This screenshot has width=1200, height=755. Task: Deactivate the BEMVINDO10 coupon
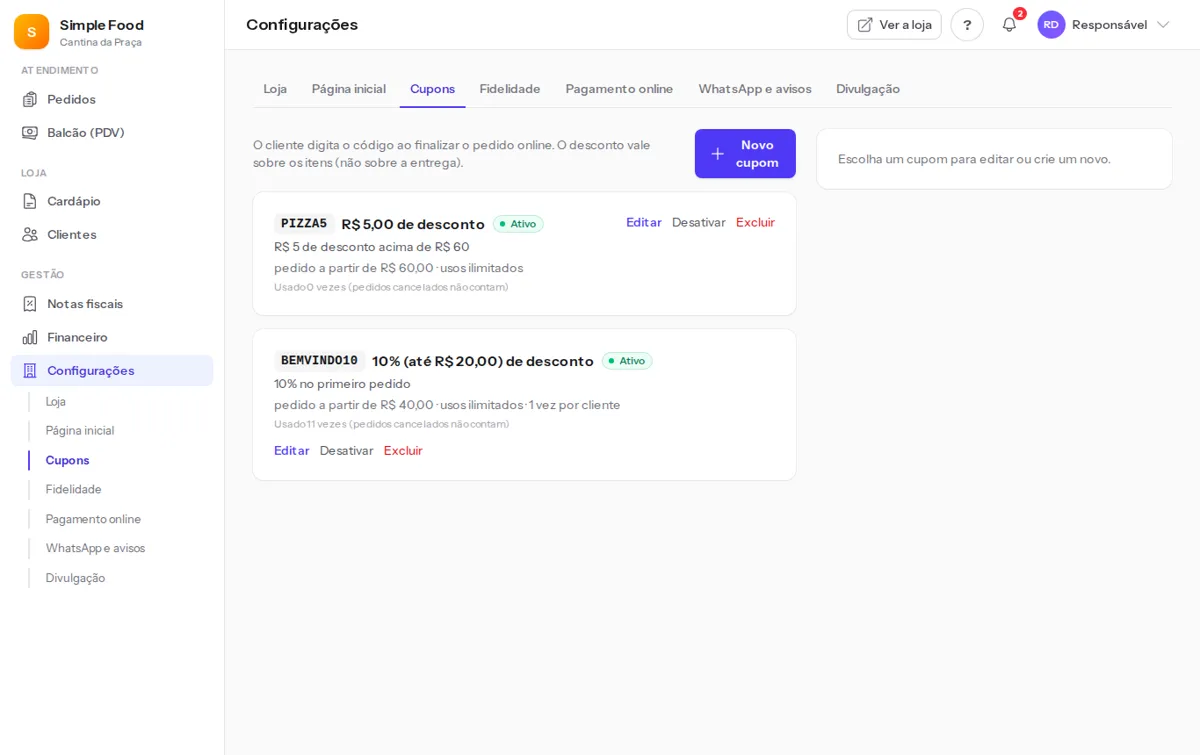click(x=347, y=450)
